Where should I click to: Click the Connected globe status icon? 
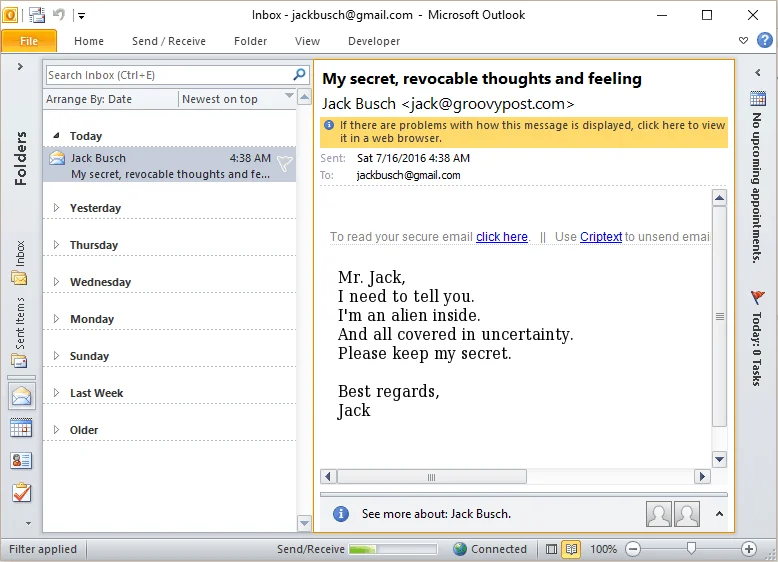pyautogui.click(x=460, y=549)
